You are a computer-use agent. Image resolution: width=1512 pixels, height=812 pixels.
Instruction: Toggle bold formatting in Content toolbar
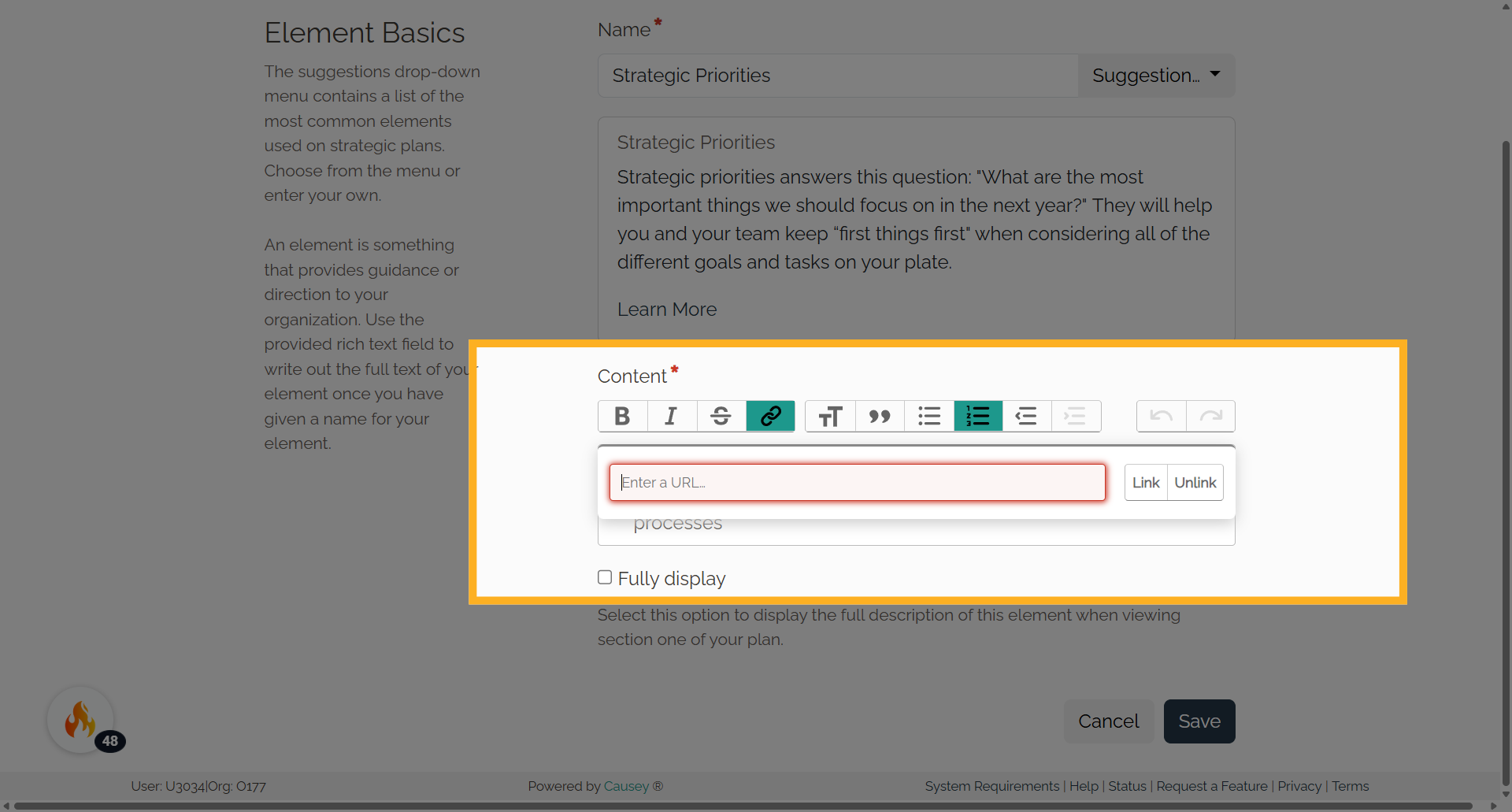[622, 416]
